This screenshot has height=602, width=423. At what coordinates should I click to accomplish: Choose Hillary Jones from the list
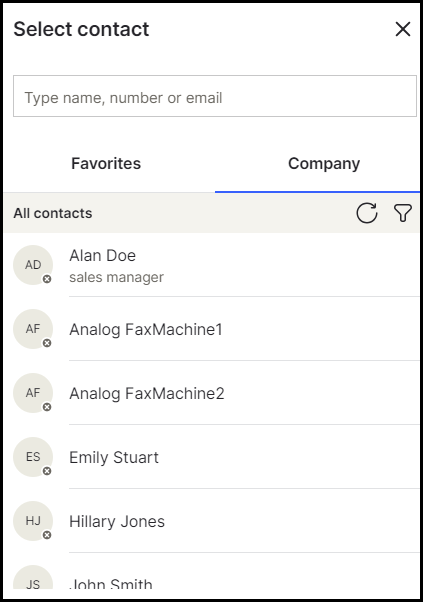coord(212,521)
